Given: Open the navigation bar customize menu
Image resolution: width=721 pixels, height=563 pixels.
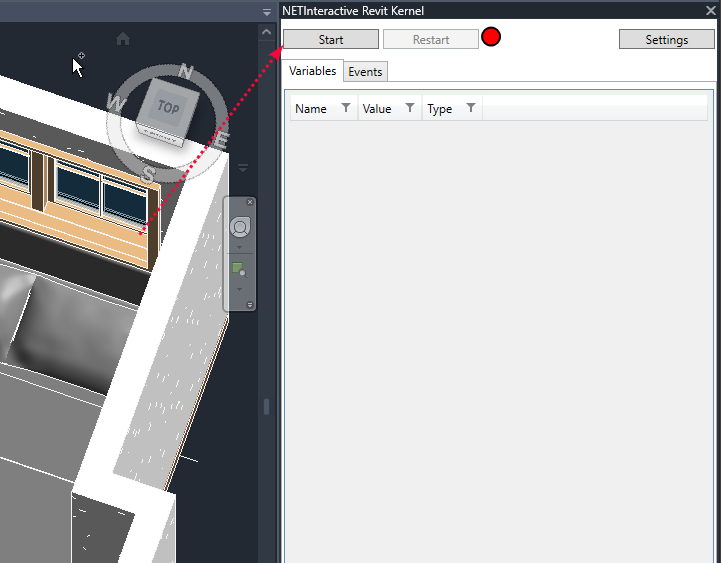Looking at the screenshot, I should coord(250,304).
